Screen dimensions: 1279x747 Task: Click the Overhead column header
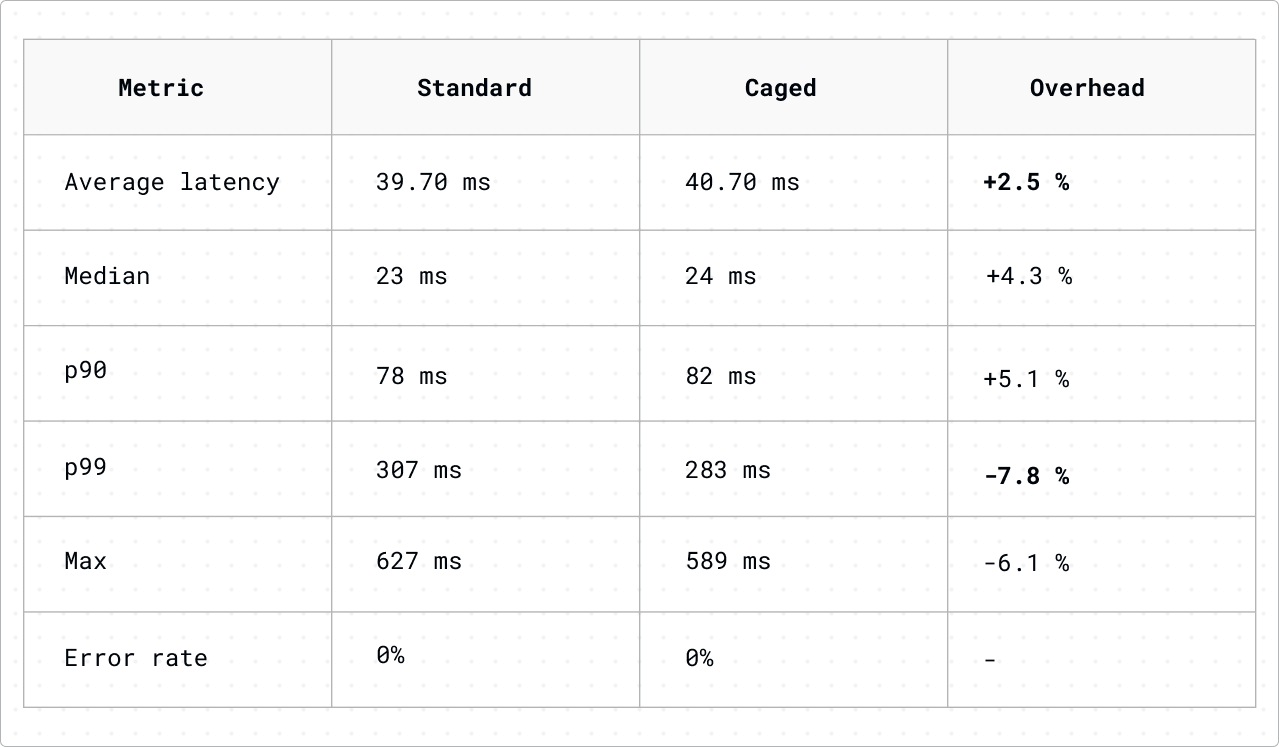(x=1087, y=88)
